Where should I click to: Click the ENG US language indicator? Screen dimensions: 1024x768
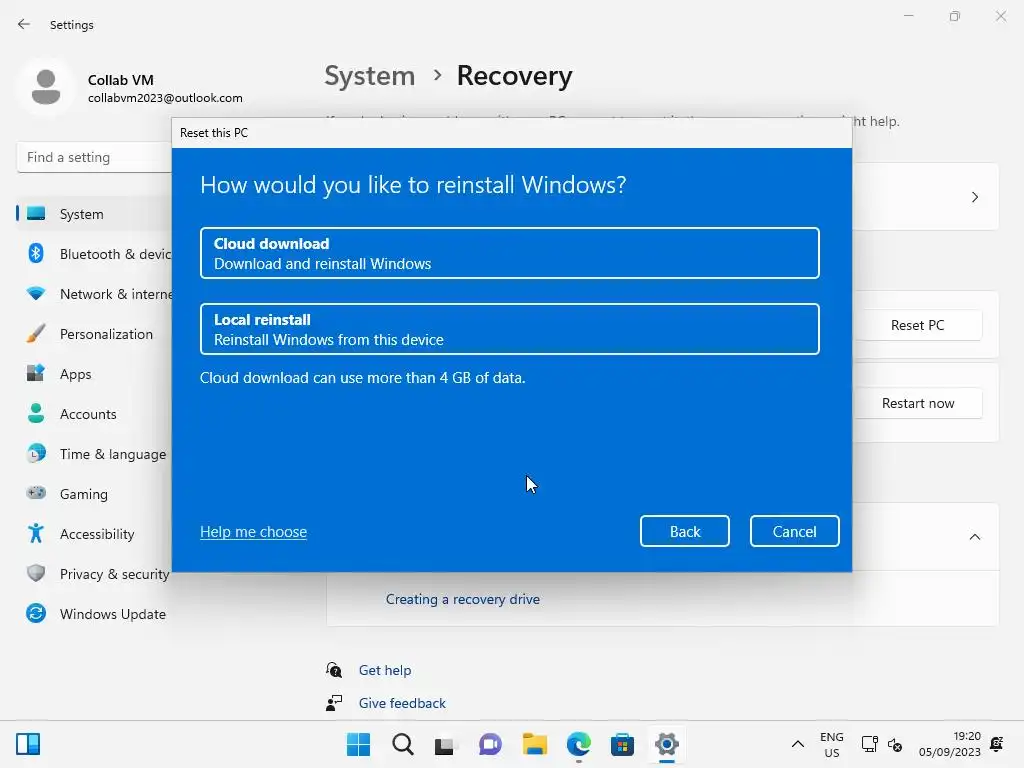pos(831,744)
